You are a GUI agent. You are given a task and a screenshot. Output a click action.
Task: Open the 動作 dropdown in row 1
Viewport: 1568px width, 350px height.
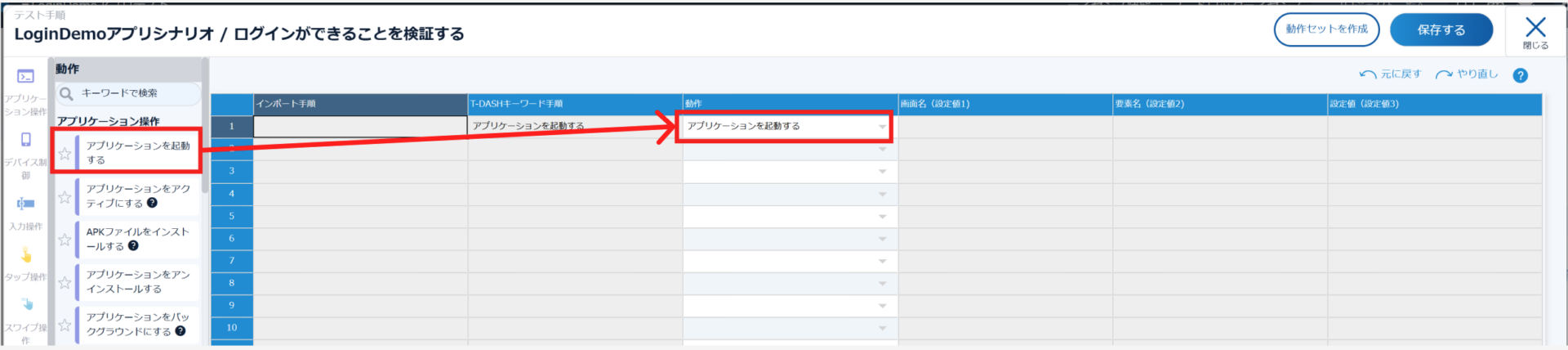(882, 127)
